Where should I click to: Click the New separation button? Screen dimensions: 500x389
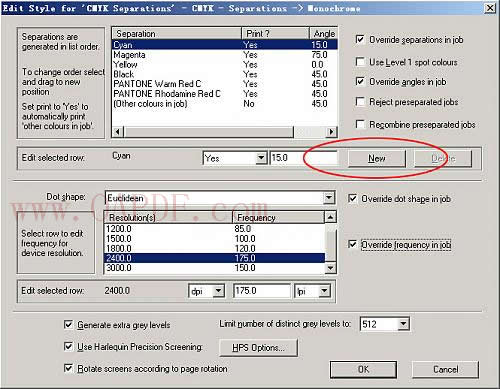click(x=377, y=159)
